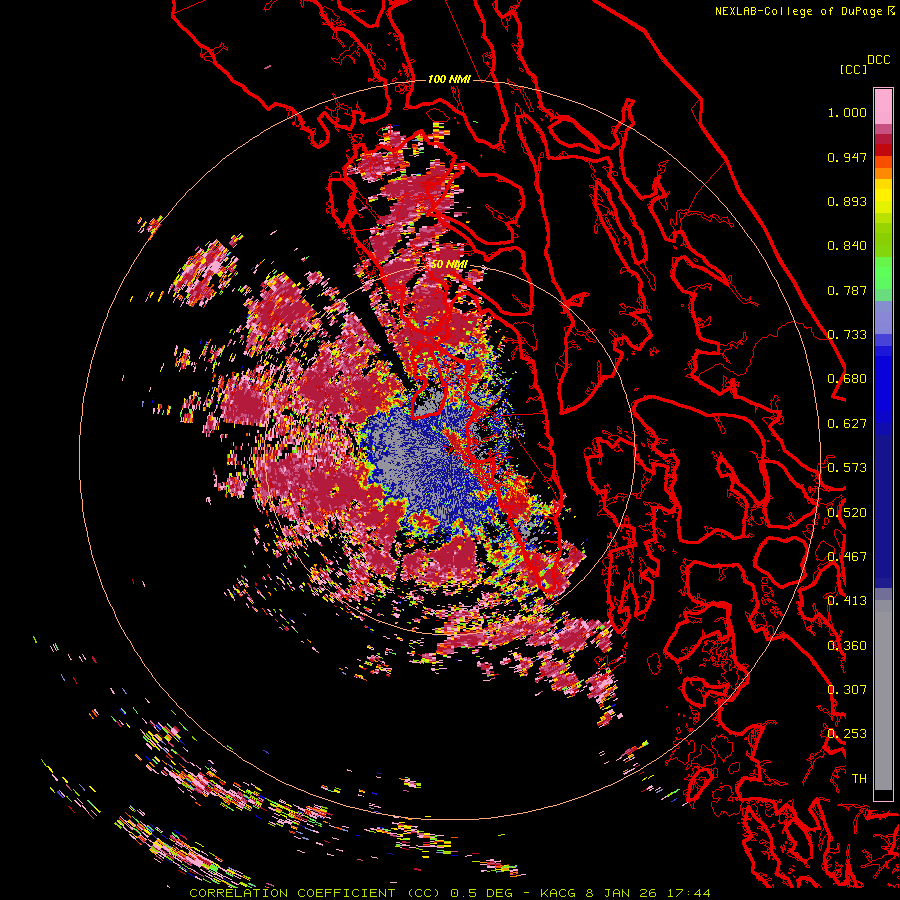
Task: Click the TH label on the color scale
Action: (859, 779)
